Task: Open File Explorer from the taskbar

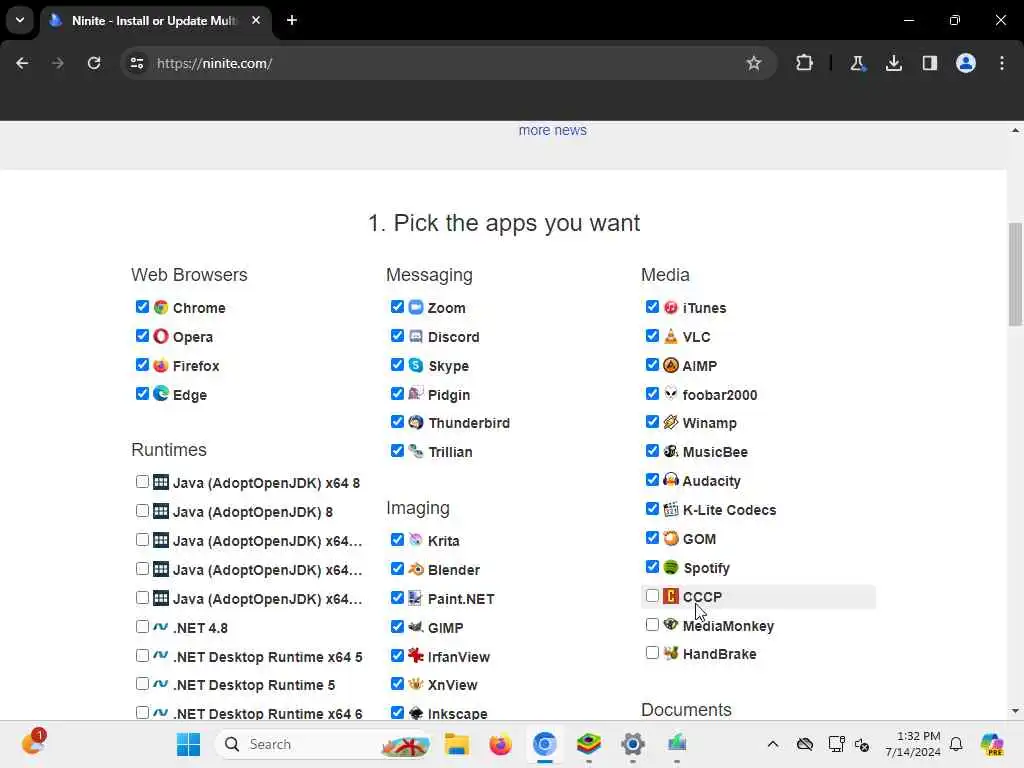Action: coord(456,744)
